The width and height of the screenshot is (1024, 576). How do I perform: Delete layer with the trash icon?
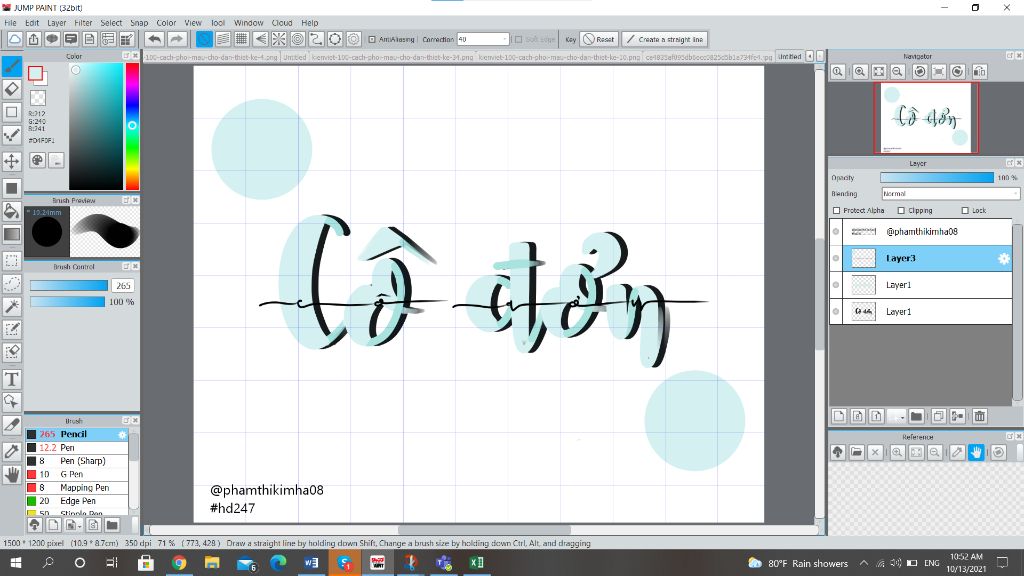979,416
